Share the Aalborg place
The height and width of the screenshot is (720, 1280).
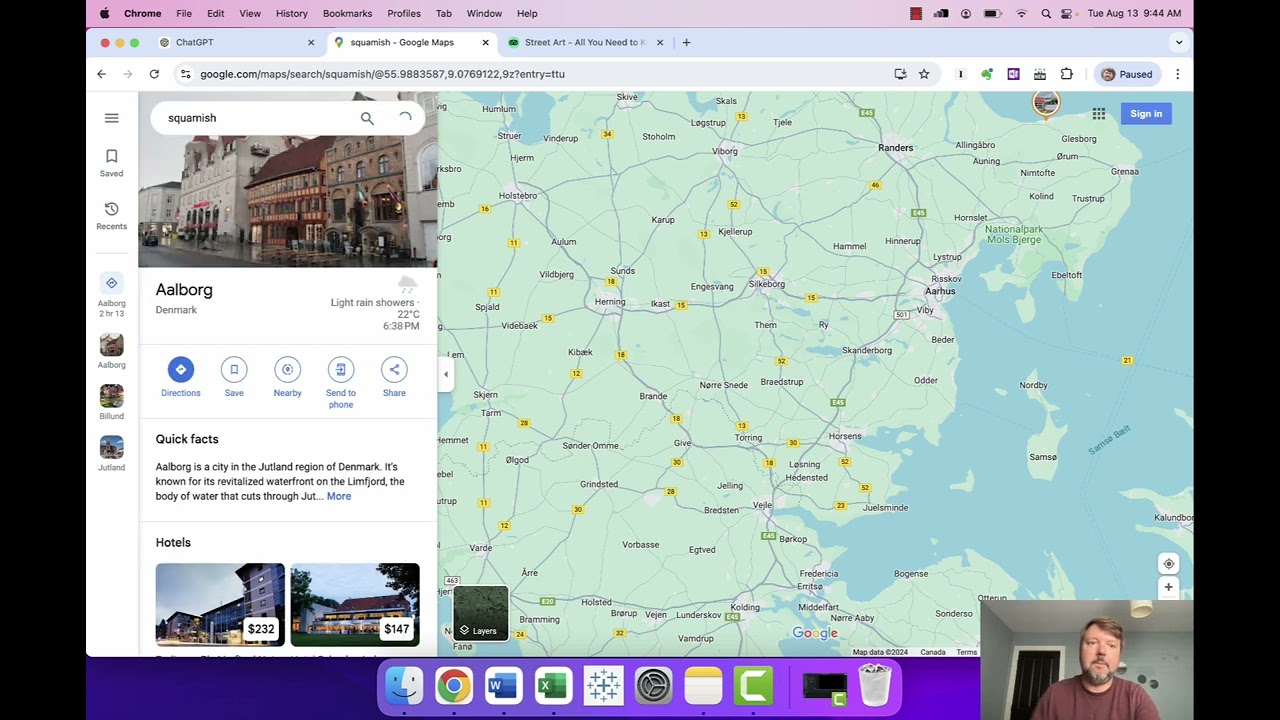(394, 378)
